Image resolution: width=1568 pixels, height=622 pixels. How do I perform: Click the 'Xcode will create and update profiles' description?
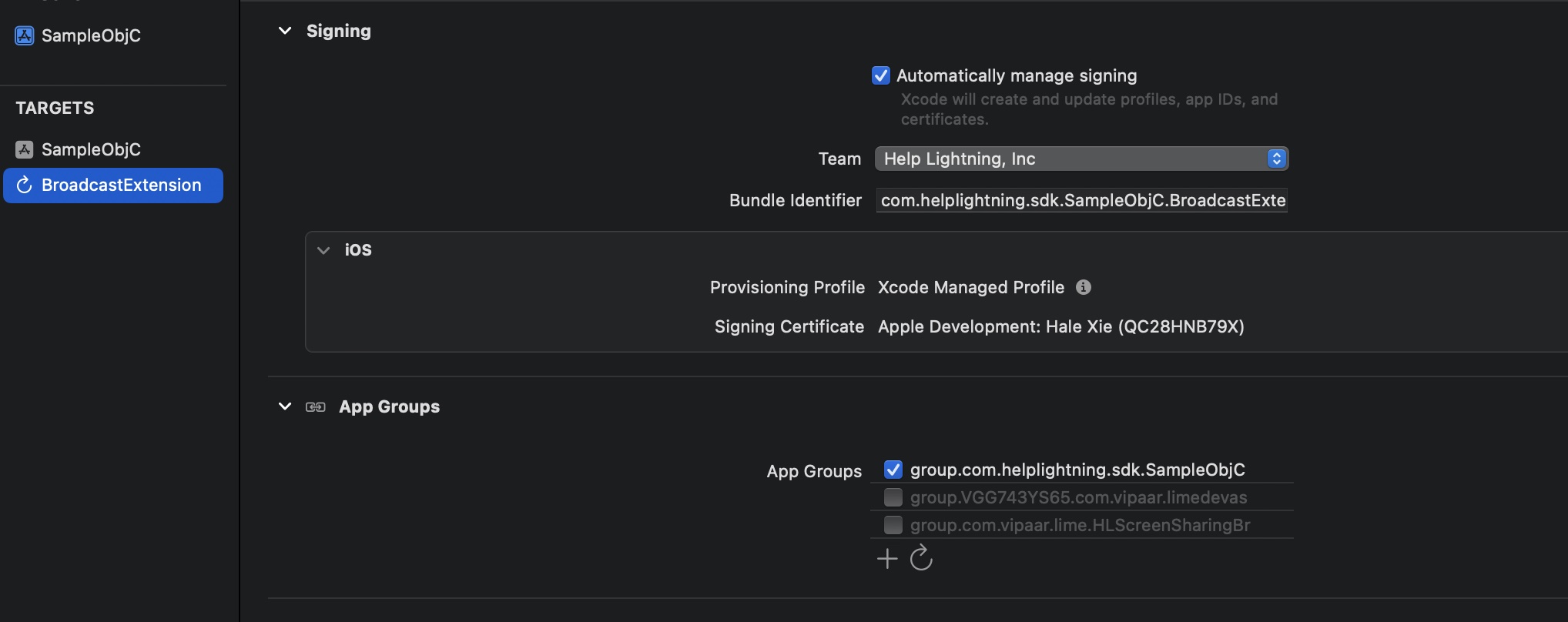[1089, 109]
